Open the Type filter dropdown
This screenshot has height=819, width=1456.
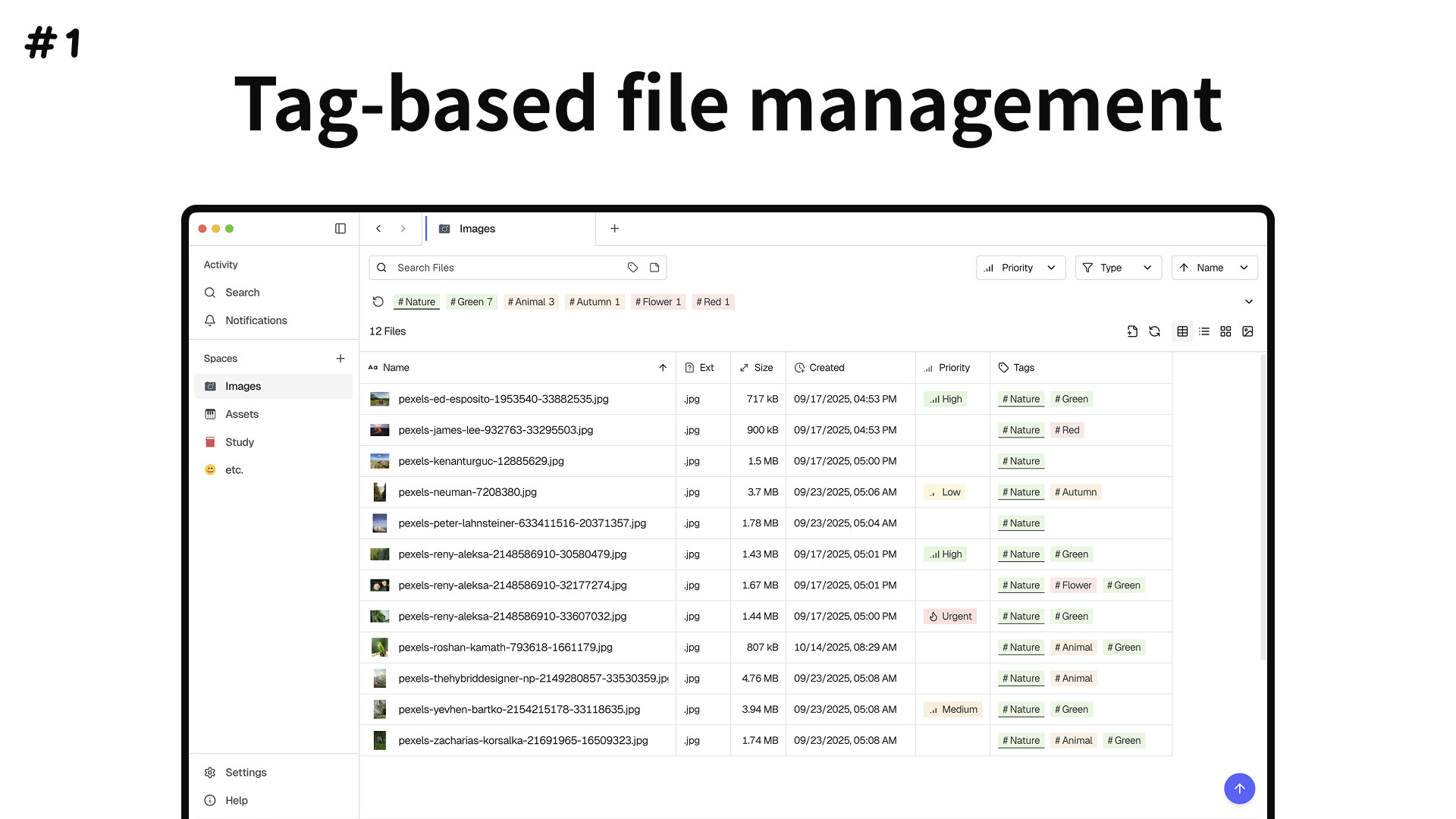coord(1119,267)
